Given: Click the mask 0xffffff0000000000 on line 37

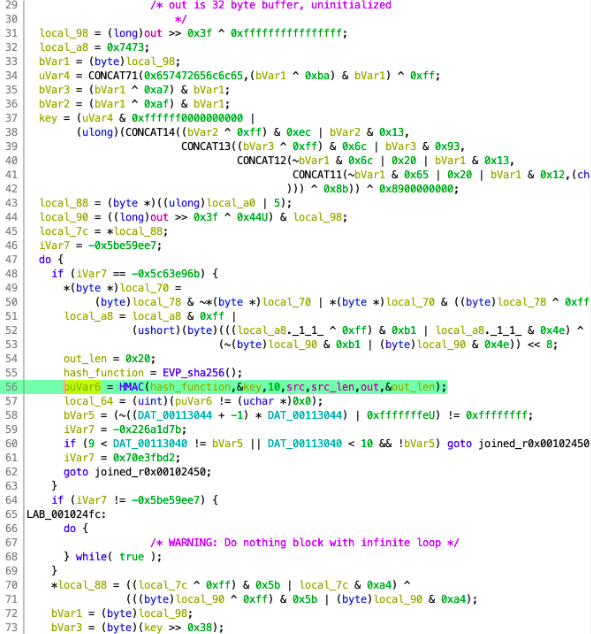Looking at the screenshot, I should point(187,118).
